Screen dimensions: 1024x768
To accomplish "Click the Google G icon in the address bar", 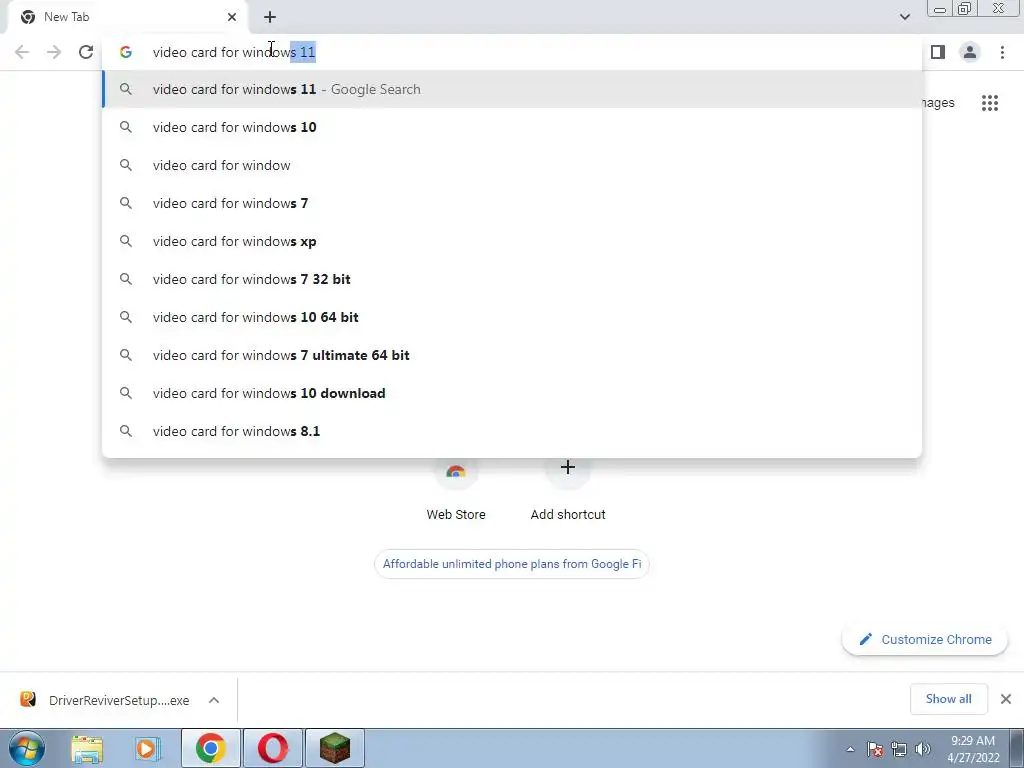I will point(125,52).
